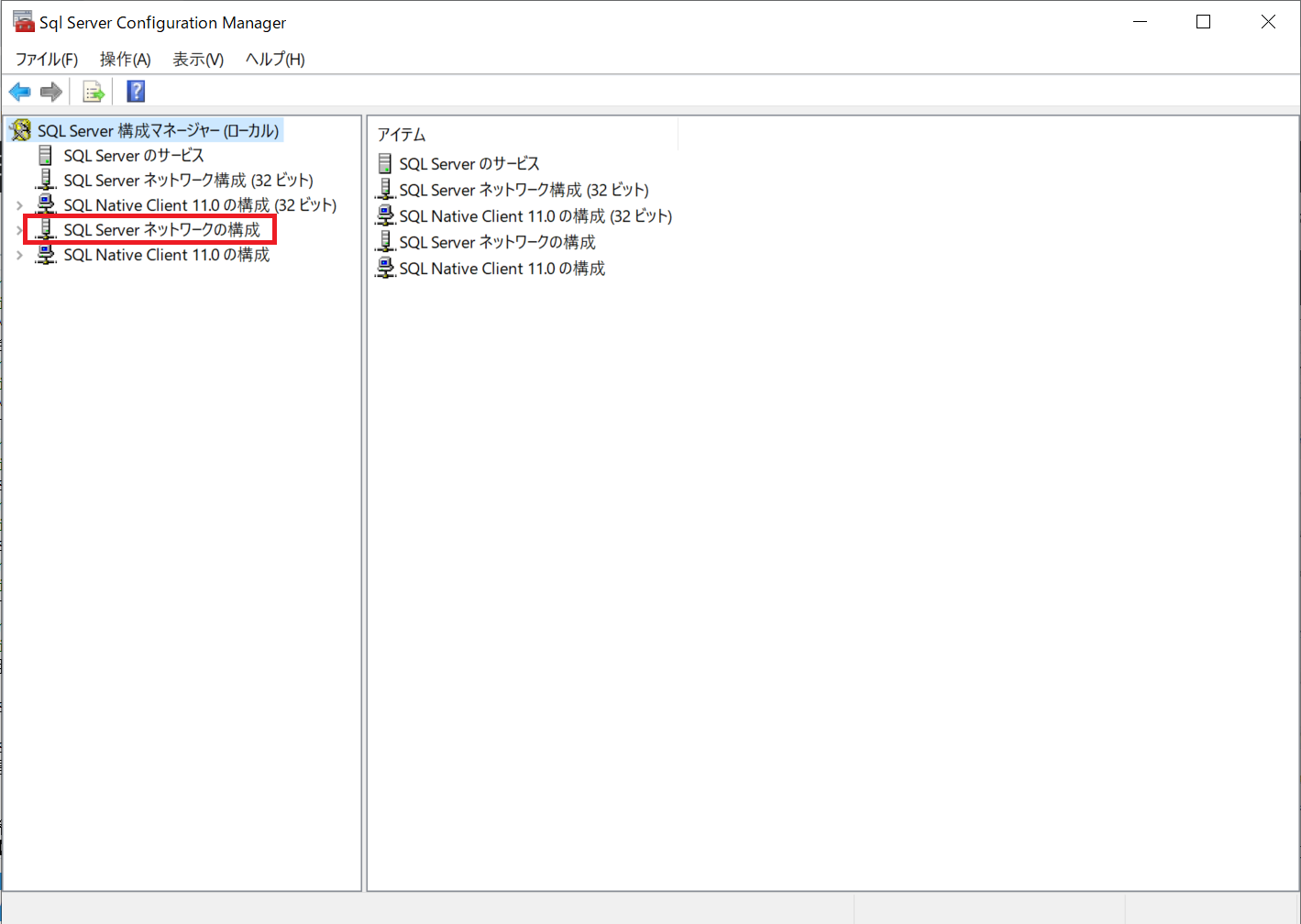Click the SQL Server のサービス tree icon
The image size is (1301, 924).
[x=45, y=155]
